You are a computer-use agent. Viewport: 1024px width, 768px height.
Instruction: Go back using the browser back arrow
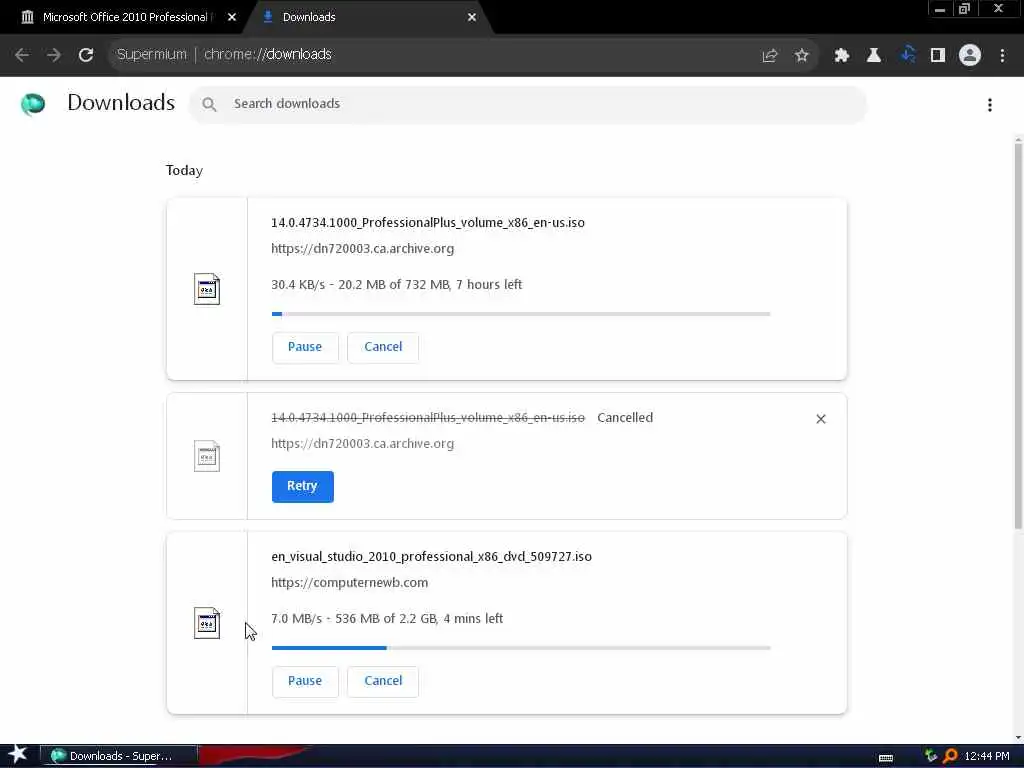click(22, 55)
